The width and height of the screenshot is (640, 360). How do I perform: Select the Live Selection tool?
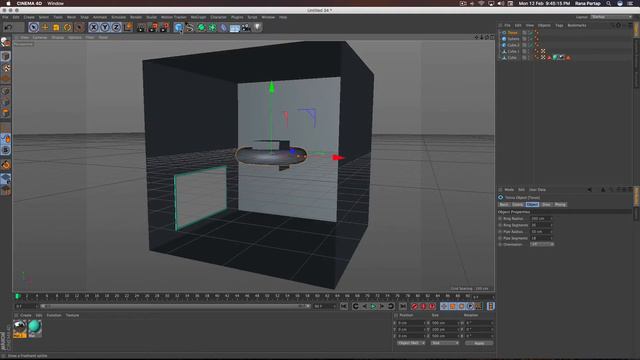click(x=33, y=27)
